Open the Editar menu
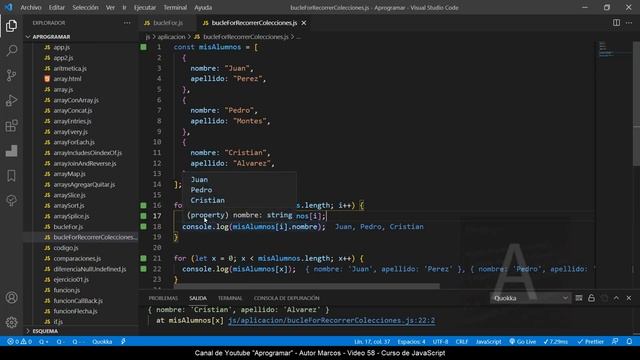640x360 pixels. [56, 7]
